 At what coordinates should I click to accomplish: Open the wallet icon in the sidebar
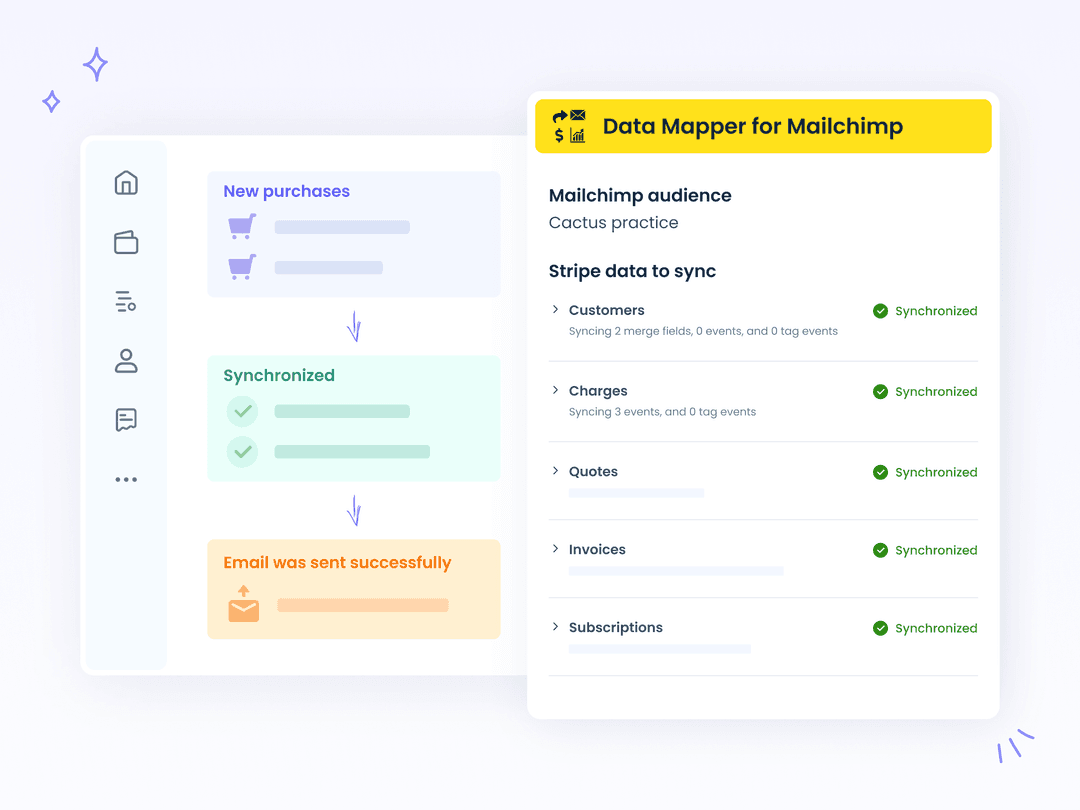tap(126, 242)
